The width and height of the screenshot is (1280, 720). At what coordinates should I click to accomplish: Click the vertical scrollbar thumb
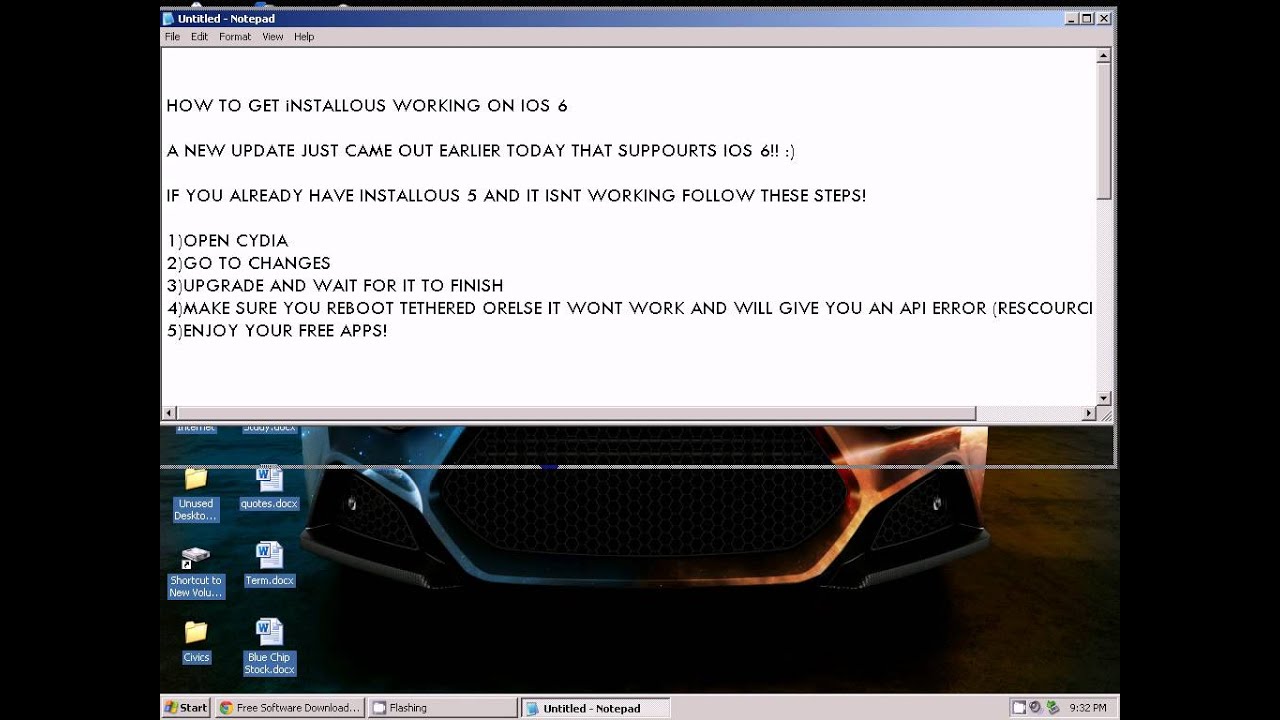(x=1104, y=131)
